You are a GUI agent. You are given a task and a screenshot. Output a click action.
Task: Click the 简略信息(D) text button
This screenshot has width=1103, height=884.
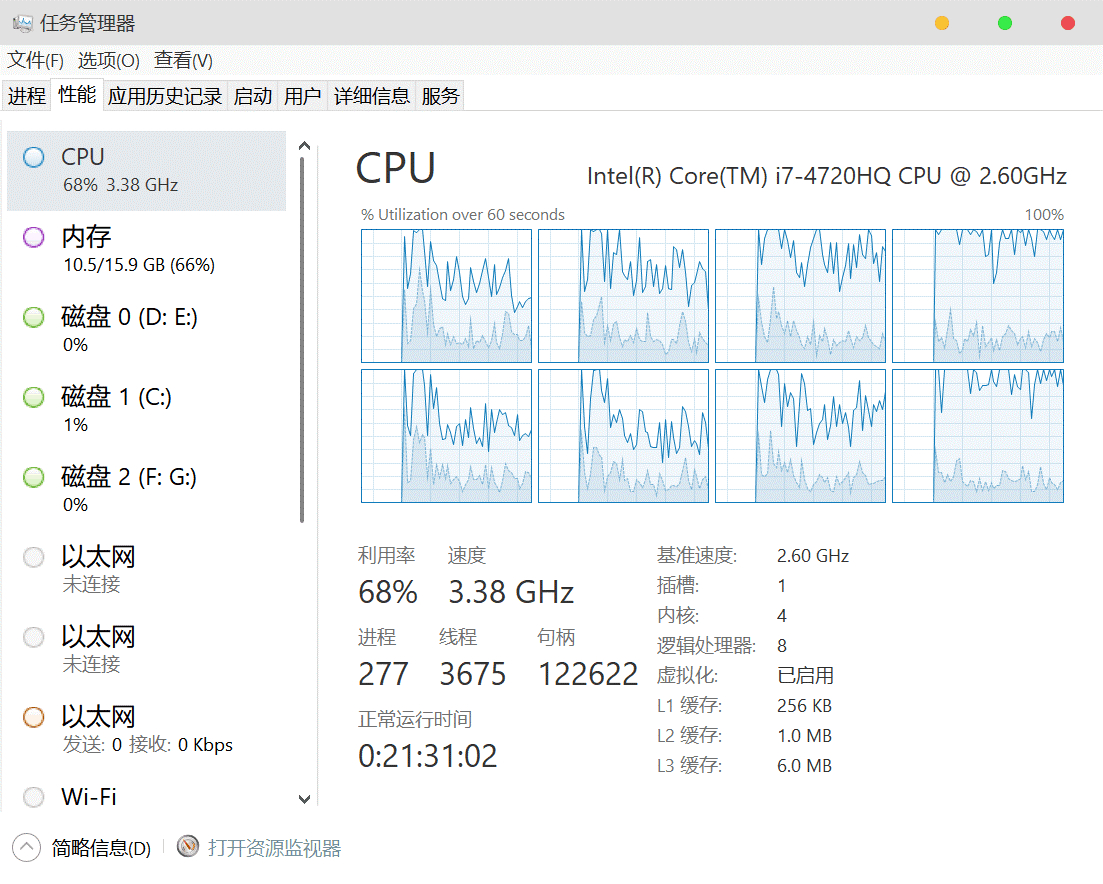pyautogui.click(x=101, y=849)
